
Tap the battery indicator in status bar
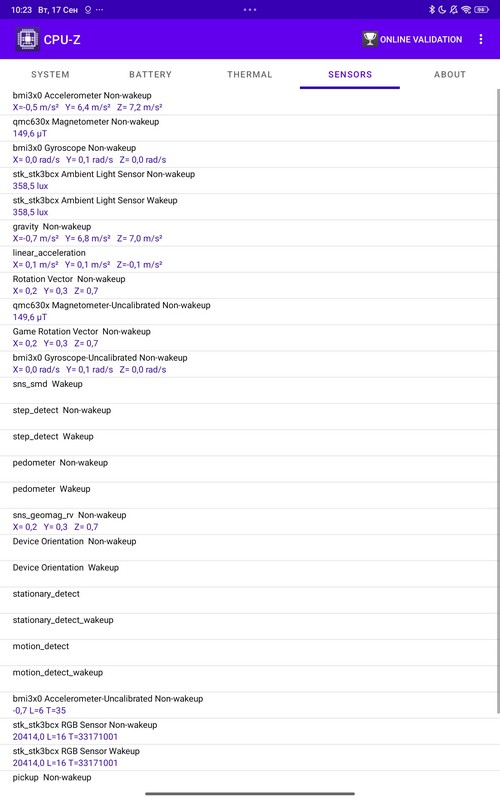[x=481, y=10]
